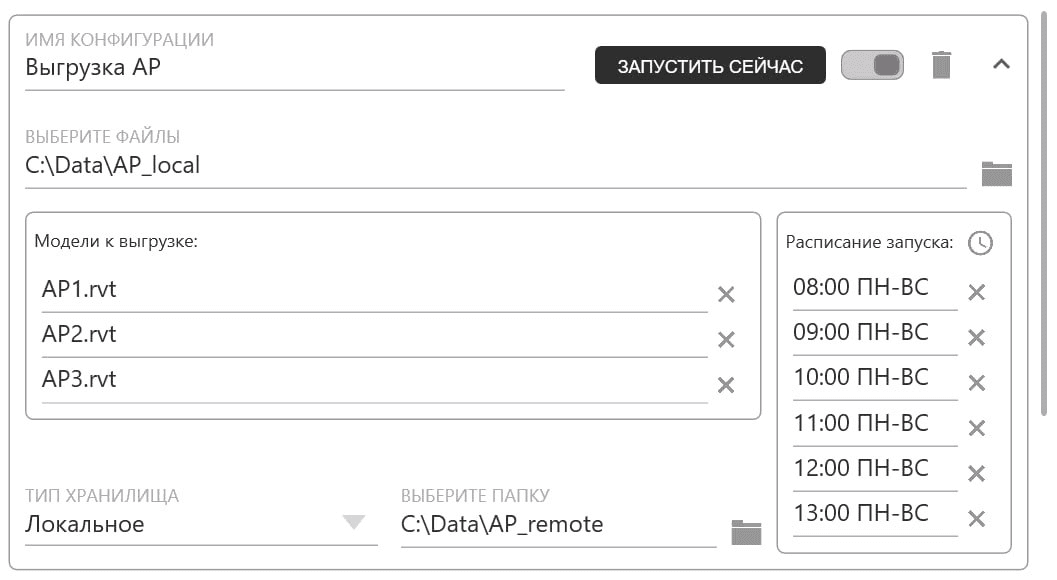Viewport: 1057px width, 580px height.
Task: Delete the 10:00 ПН-ВС schedule entry
Action: 976,380
